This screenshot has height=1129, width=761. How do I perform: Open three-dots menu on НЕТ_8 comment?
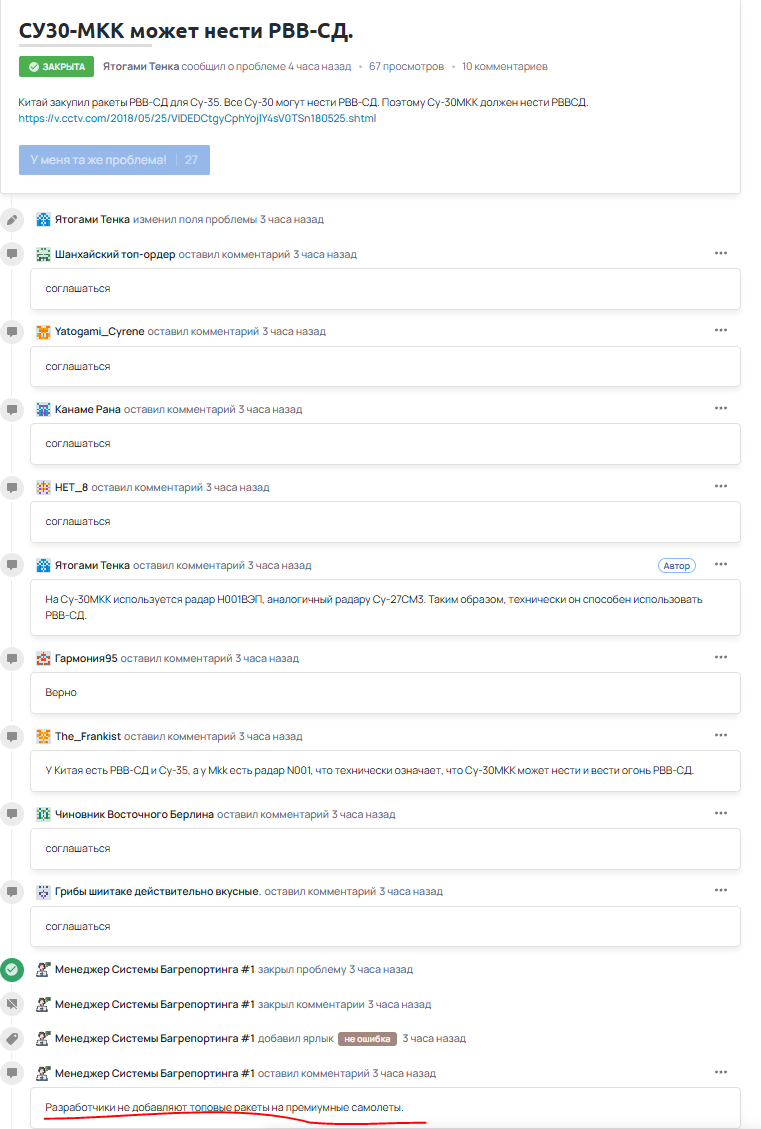click(720, 486)
